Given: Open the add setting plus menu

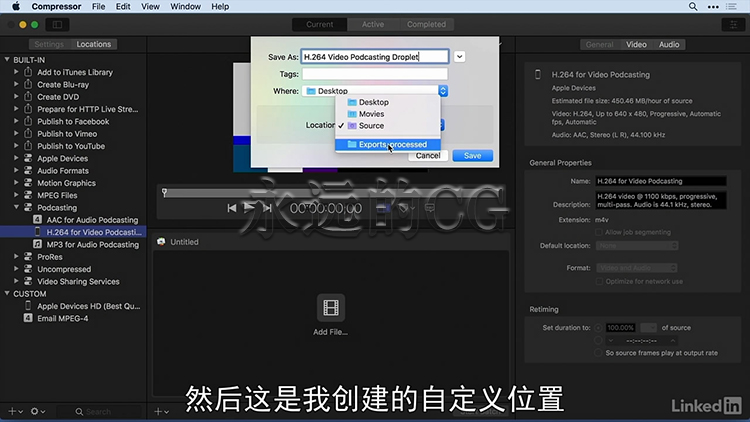Looking at the screenshot, I should (x=15, y=411).
